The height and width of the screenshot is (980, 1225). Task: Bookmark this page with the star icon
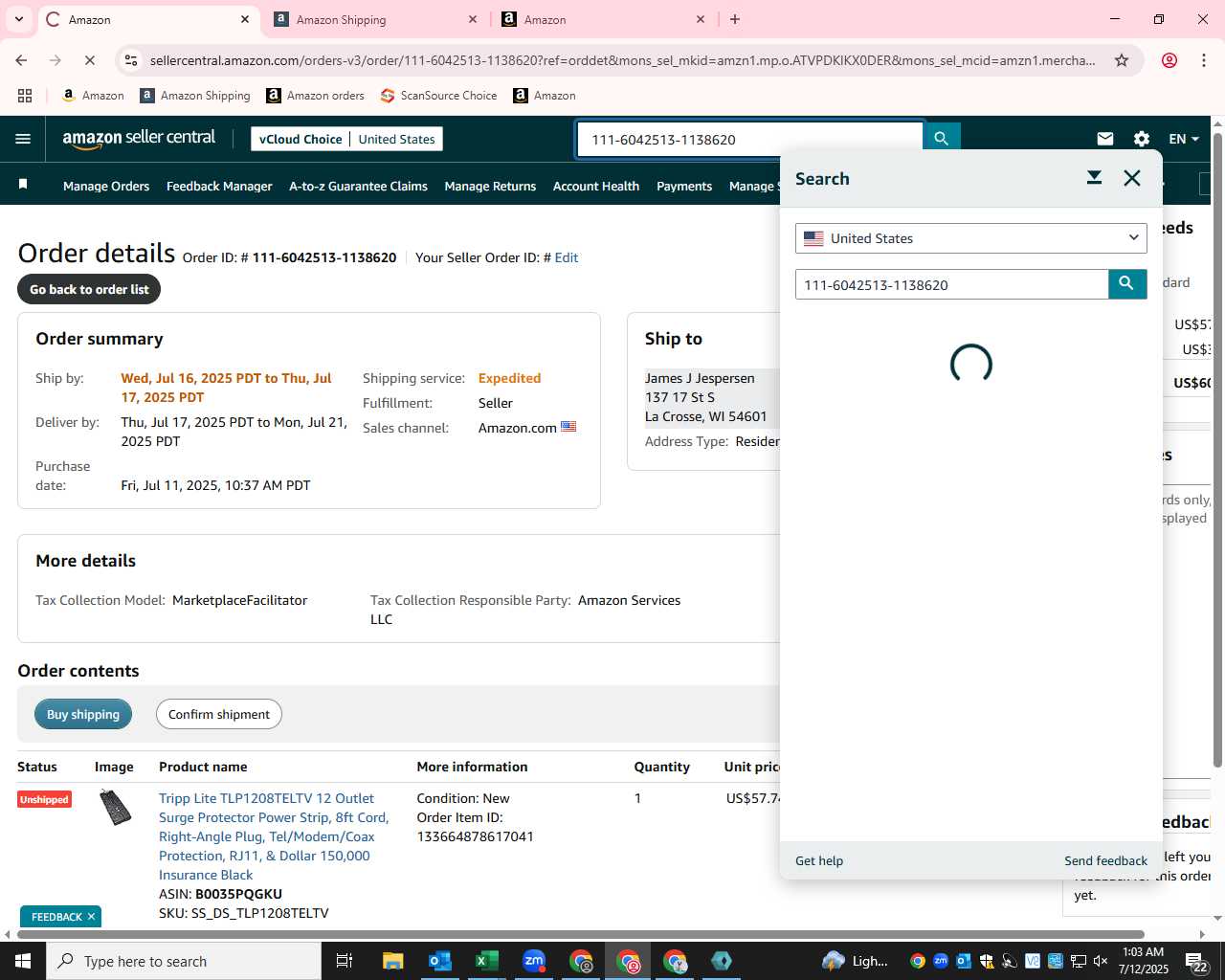1122,60
